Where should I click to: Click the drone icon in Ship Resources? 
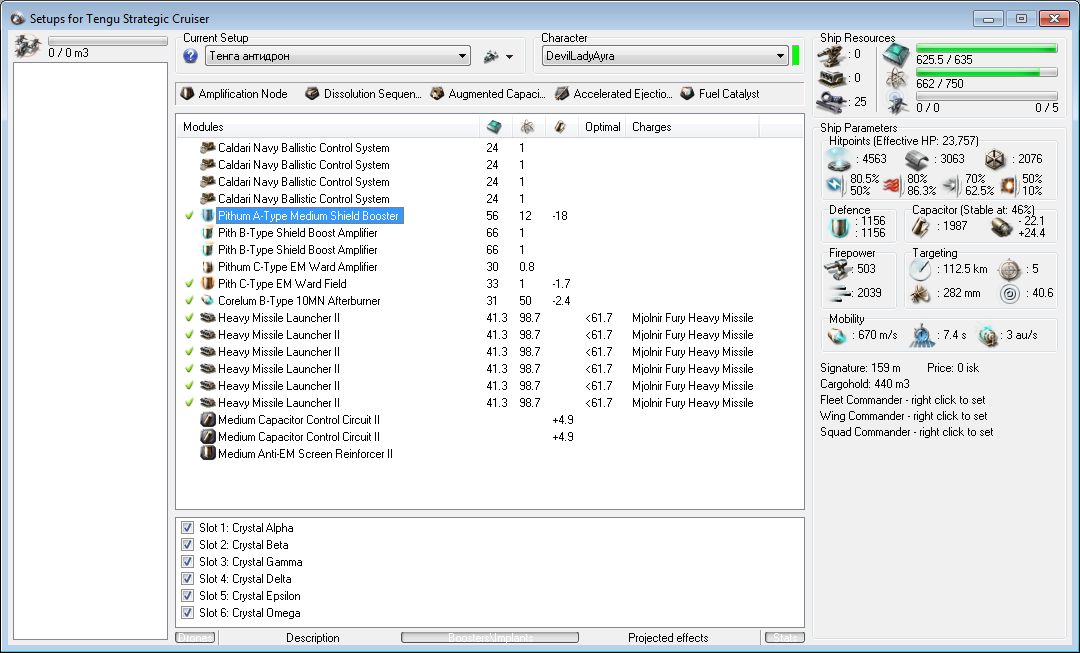click(x=896, y=103)
